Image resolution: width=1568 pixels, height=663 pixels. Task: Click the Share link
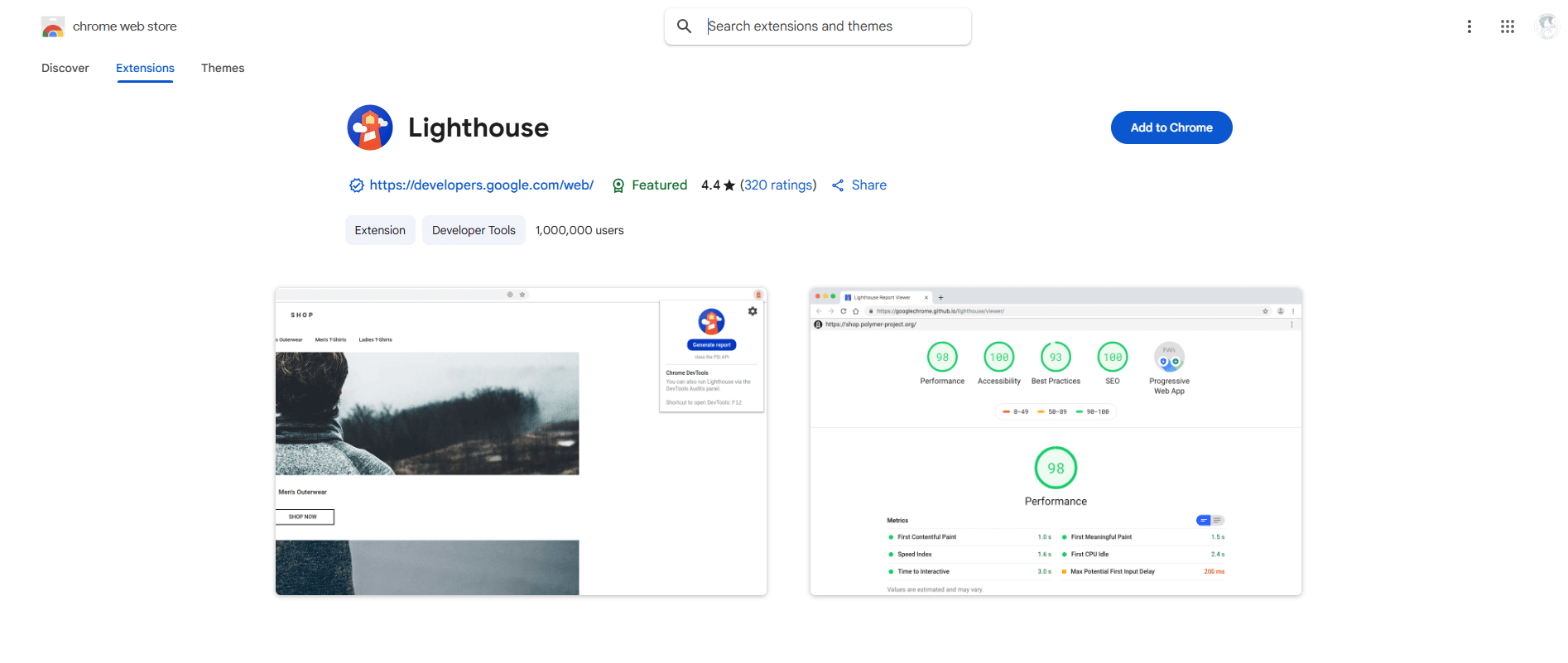[x=868, y=185]
